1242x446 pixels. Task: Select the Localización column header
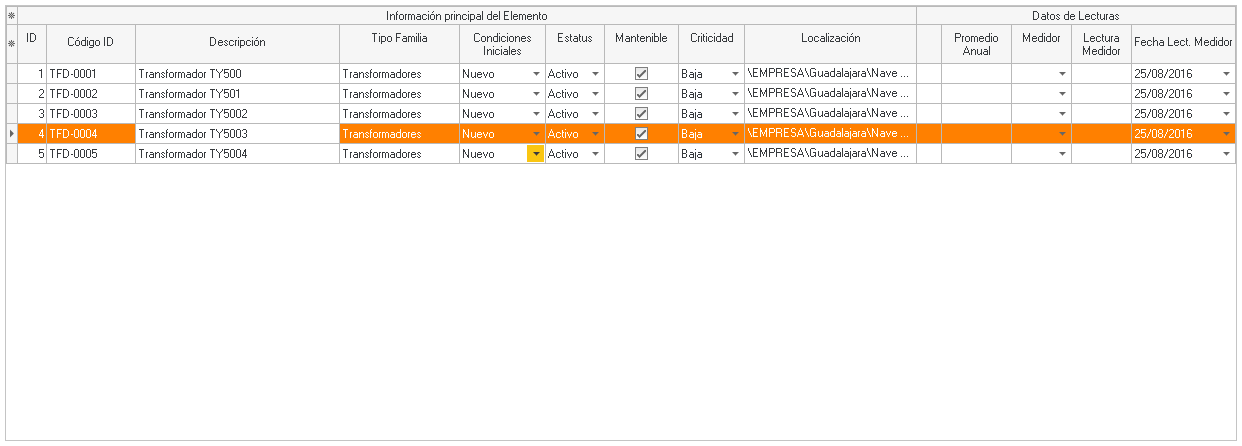[x=830, y=39]
